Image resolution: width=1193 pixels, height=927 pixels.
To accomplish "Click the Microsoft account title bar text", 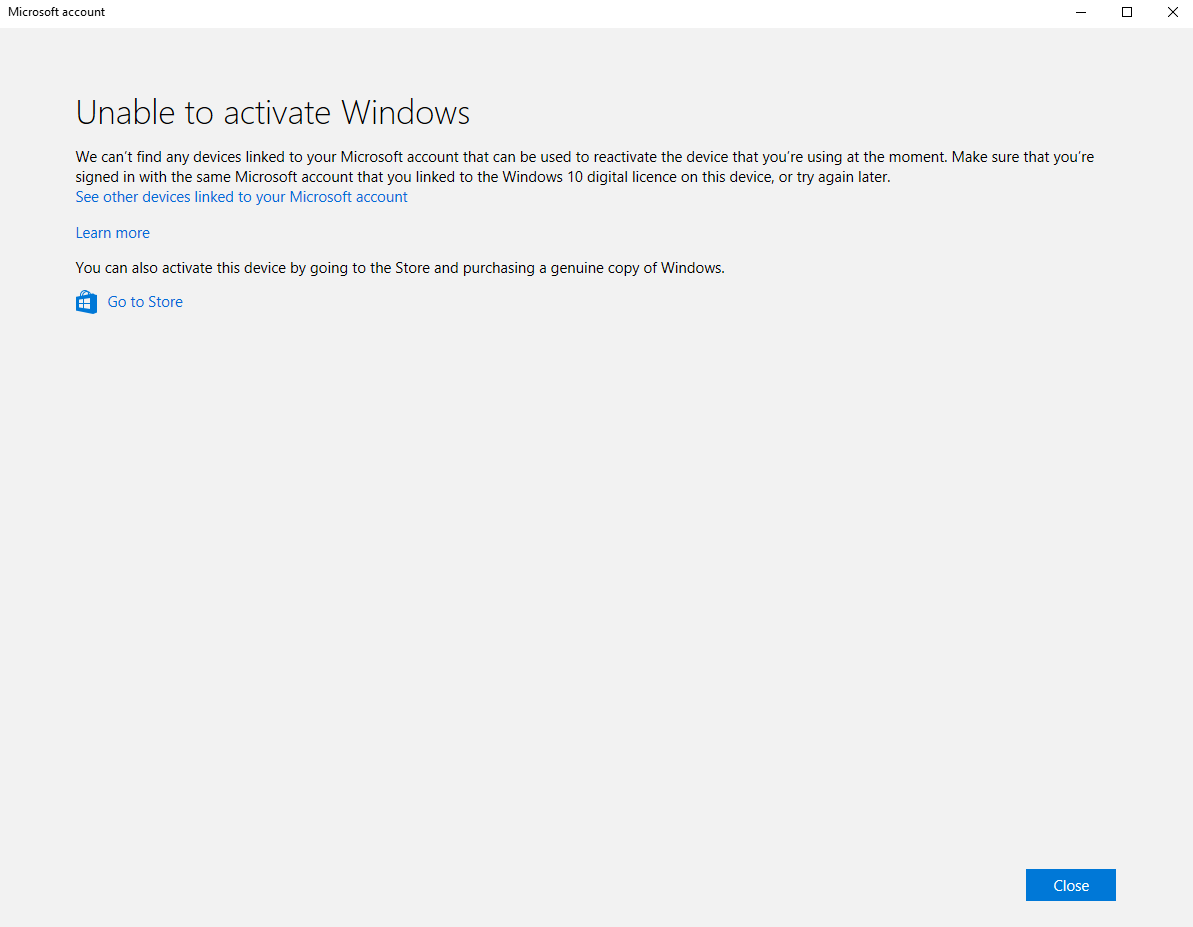I will point(56,12).
